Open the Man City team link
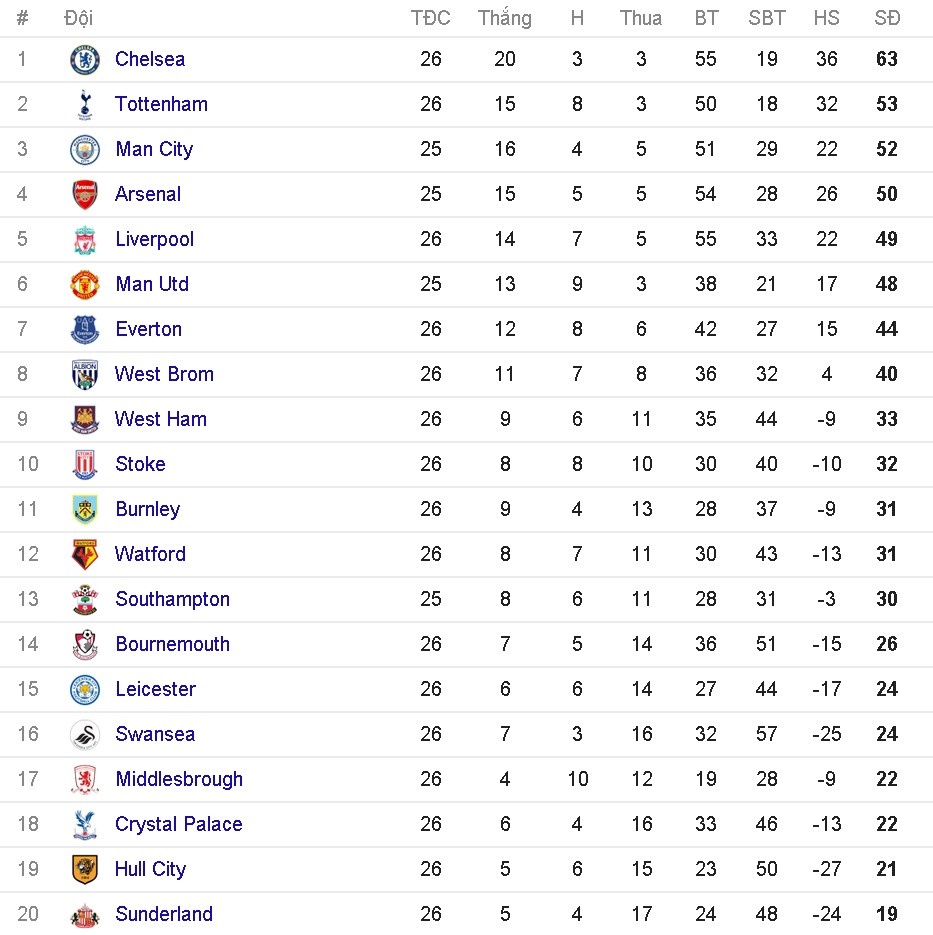This screenshot has height=935, width=933. [x=154, y=149]
